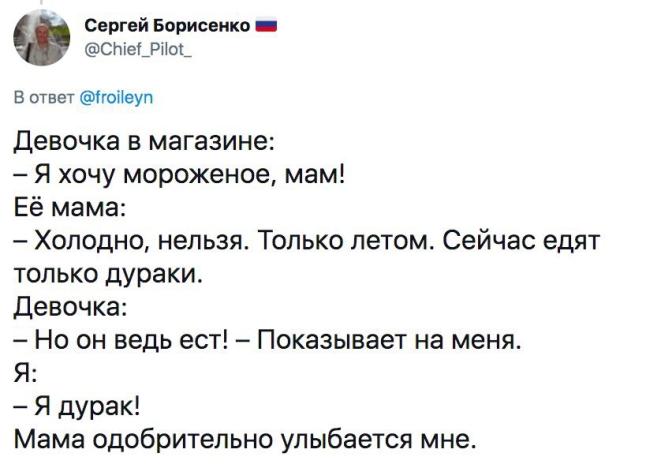Open Сергей Борисенко's profile avatar
This screenshot has width=660, height=468.
click(x=42, y=37)
